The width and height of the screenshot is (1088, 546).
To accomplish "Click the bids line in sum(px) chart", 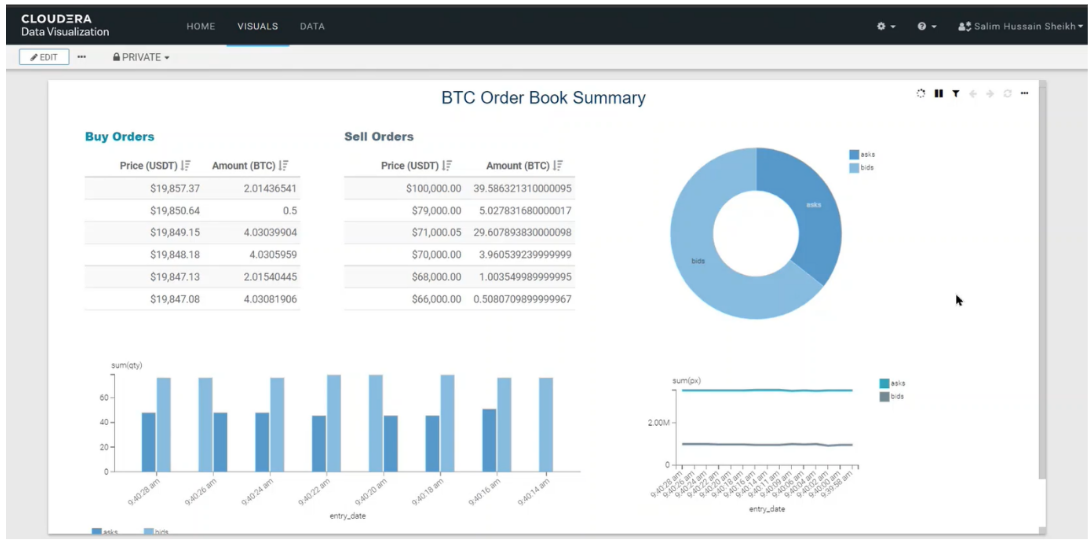I will (x=767, y=444).
